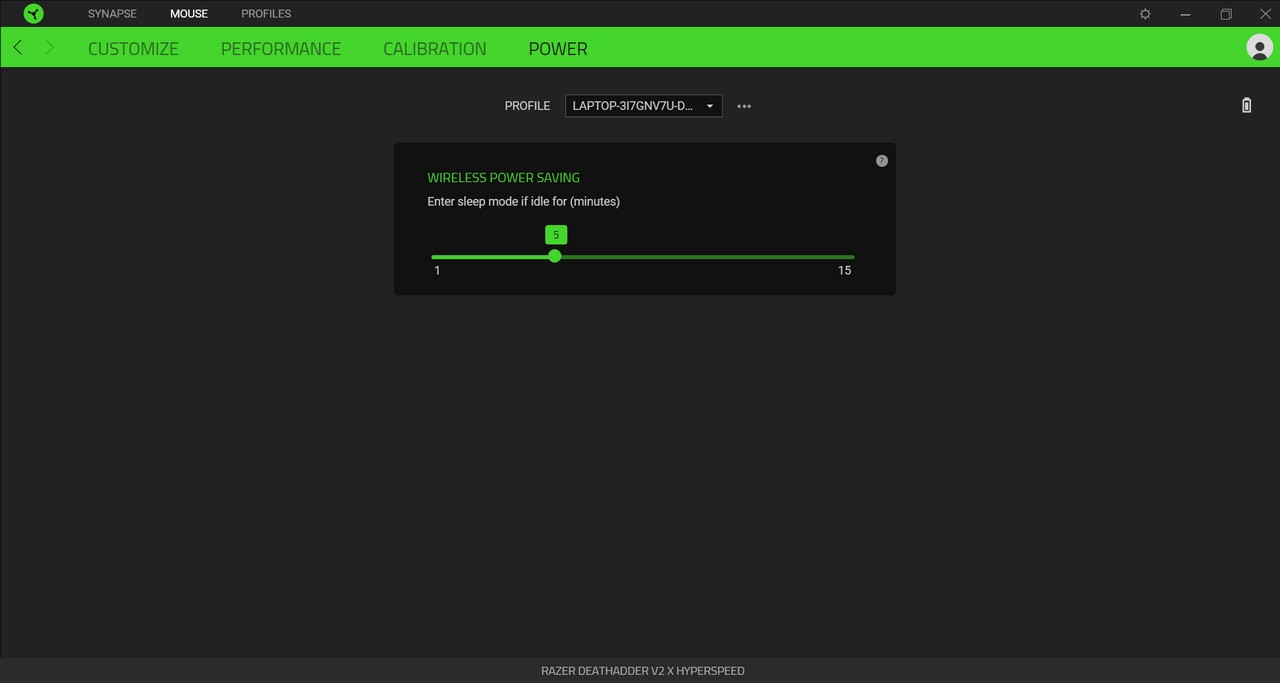The height and width of the screenshot is (683, 1280).
Task: Click the forward navigation arrow
Action: point(48,47)
